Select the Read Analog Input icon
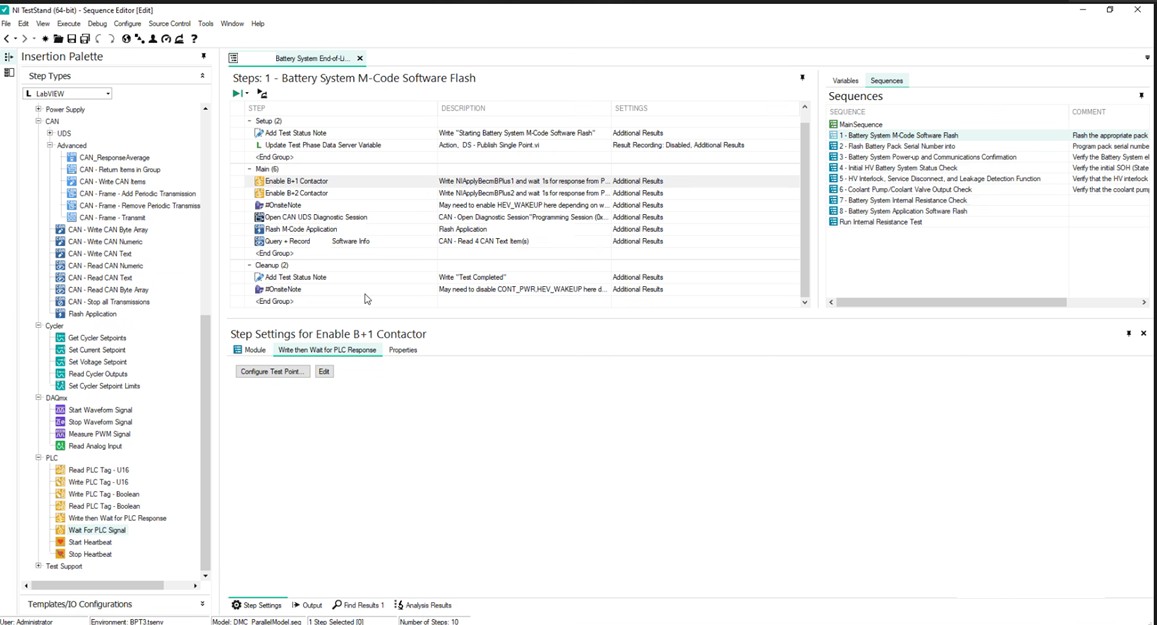The image size is (1157, 625). [x=61, y=446]
